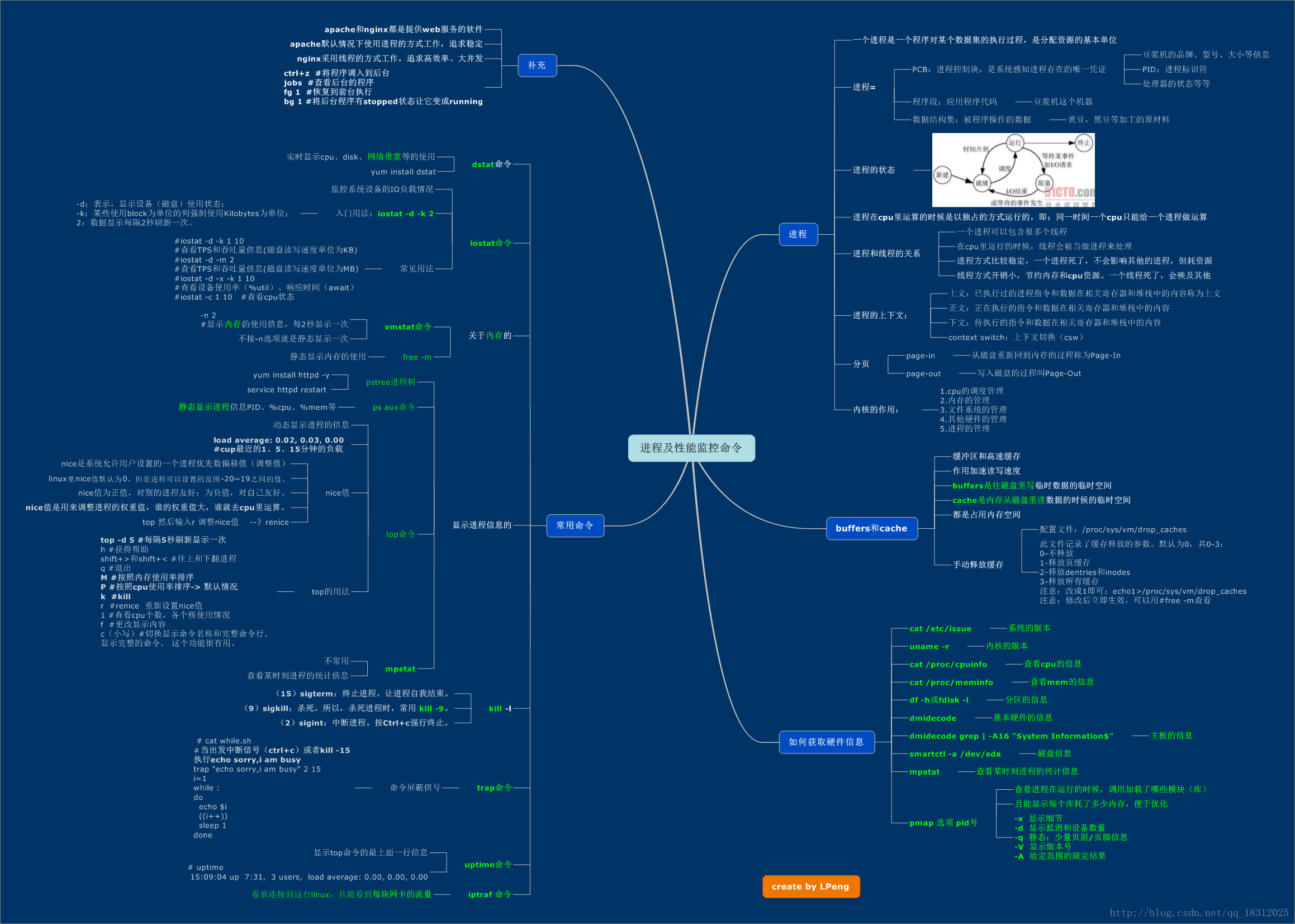Click the nice值 subtopic
Viewport: 1295px width, 924px height.
coord(337,492)
